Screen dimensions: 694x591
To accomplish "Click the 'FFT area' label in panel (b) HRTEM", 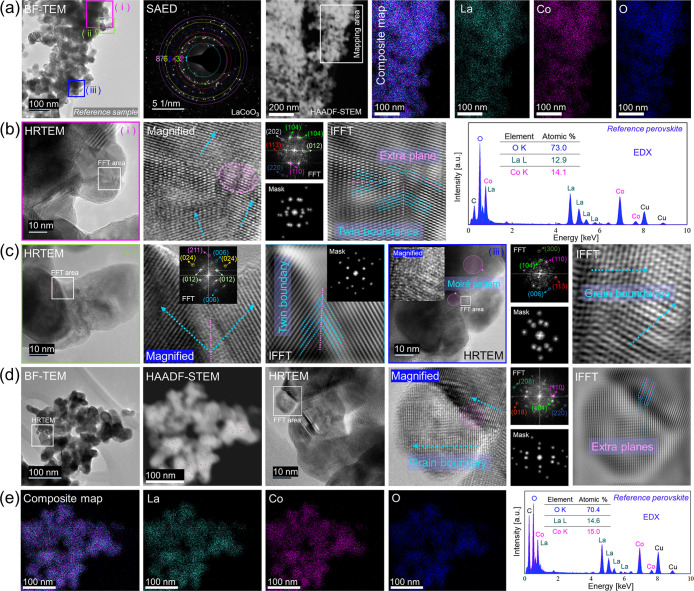I will [111, 163].
